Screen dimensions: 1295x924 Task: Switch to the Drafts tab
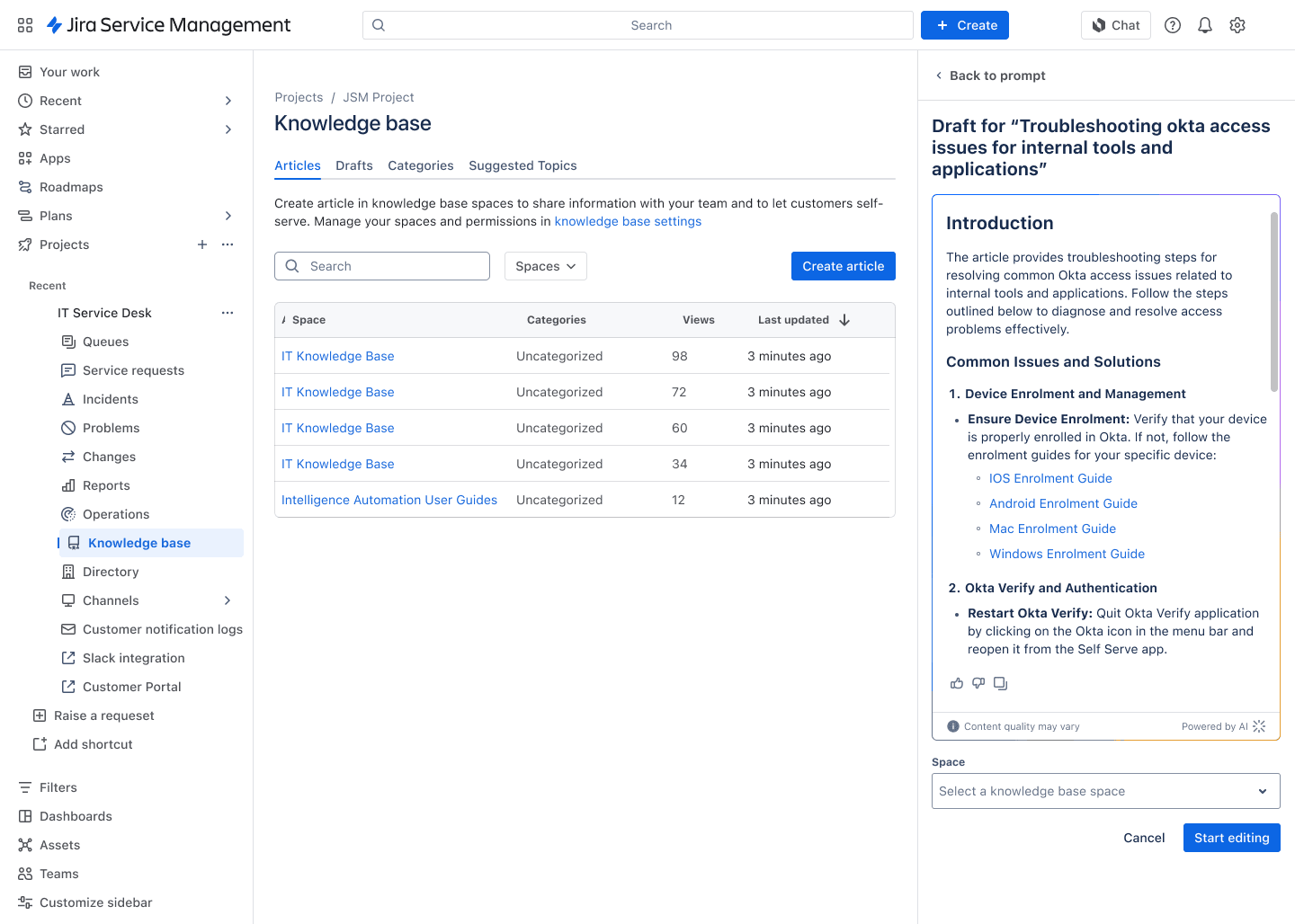[354, 165]
